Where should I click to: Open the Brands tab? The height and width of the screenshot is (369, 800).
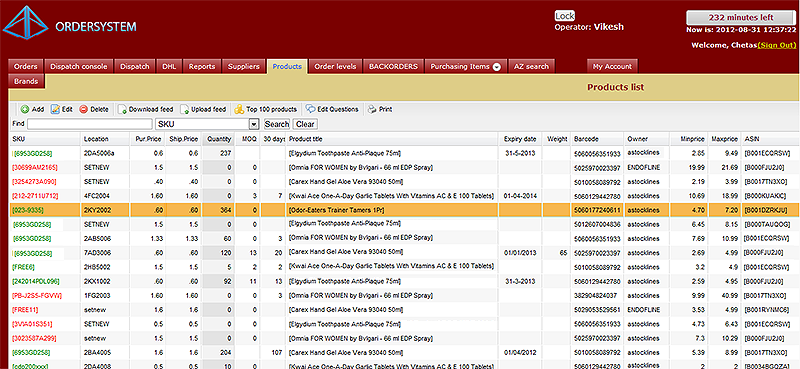27,81
